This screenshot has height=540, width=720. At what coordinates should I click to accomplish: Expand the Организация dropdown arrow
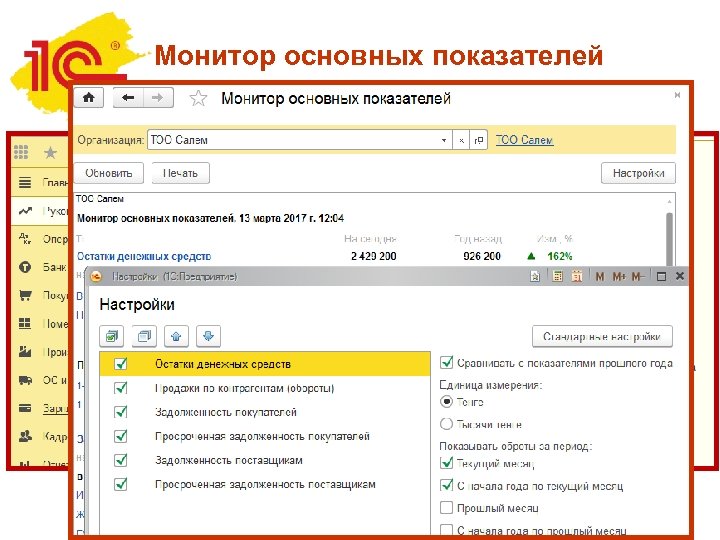pyautogui.click(x=444, y=140)
